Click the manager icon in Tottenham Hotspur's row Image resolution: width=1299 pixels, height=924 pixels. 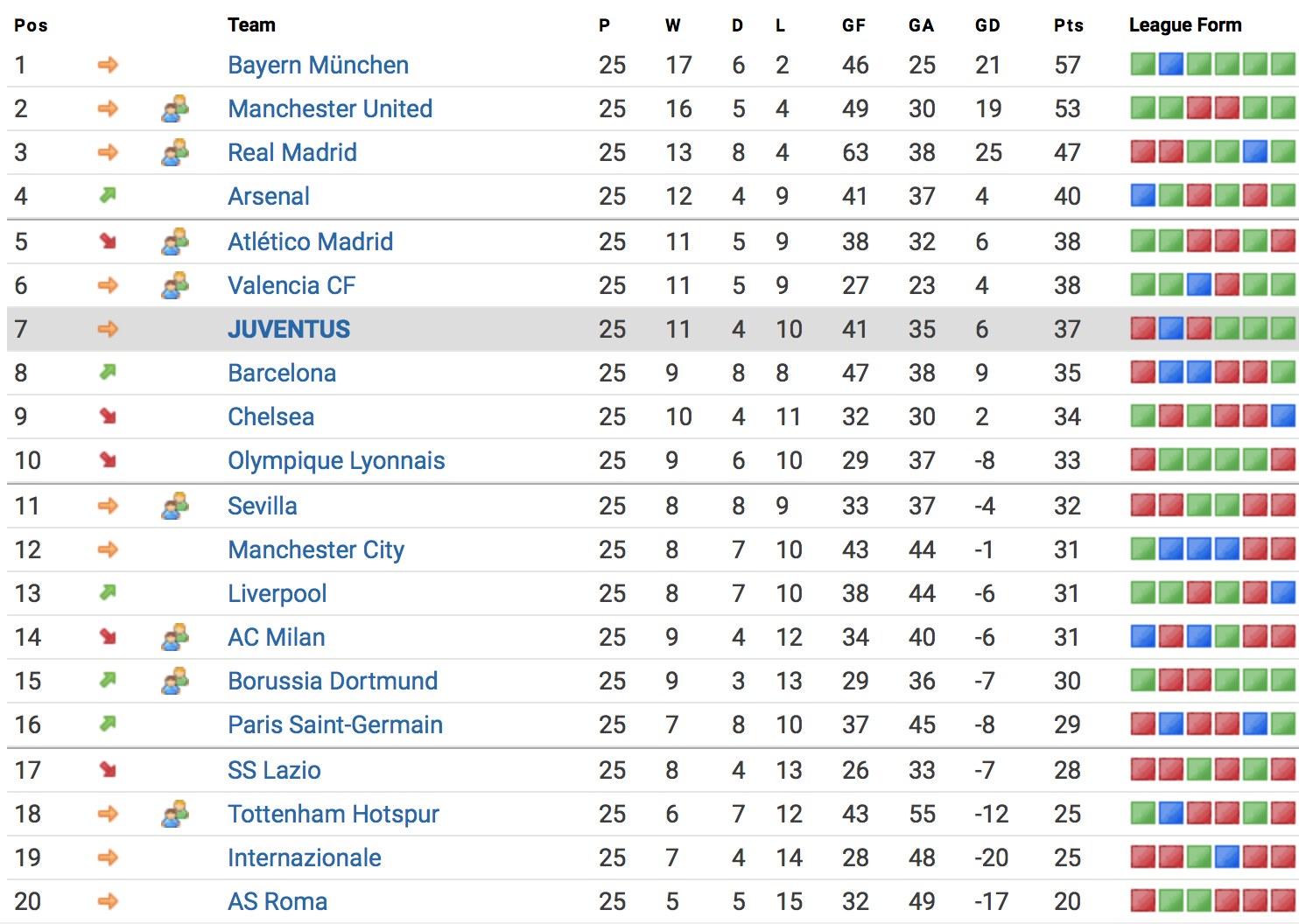[x=175, y=814]
